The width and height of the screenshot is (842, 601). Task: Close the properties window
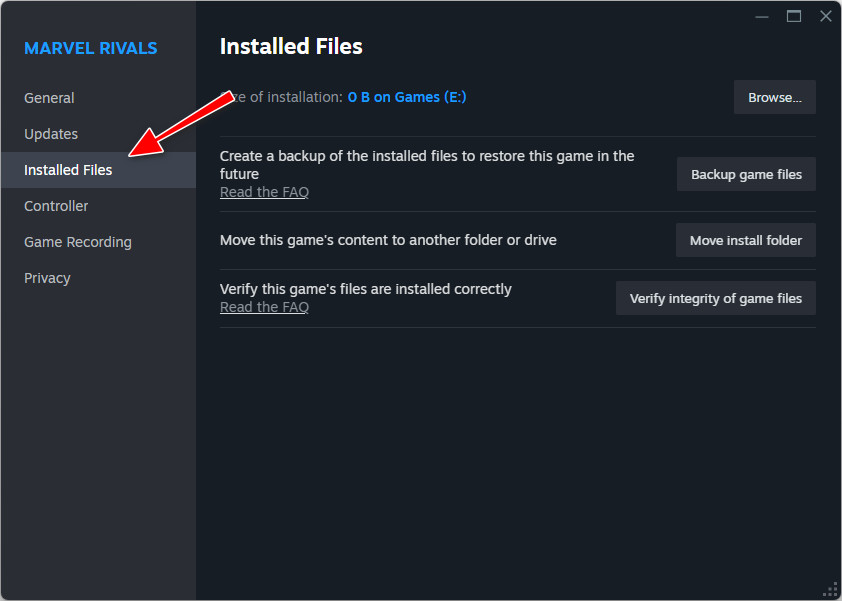pyautogui.click(x=826, y=17)
